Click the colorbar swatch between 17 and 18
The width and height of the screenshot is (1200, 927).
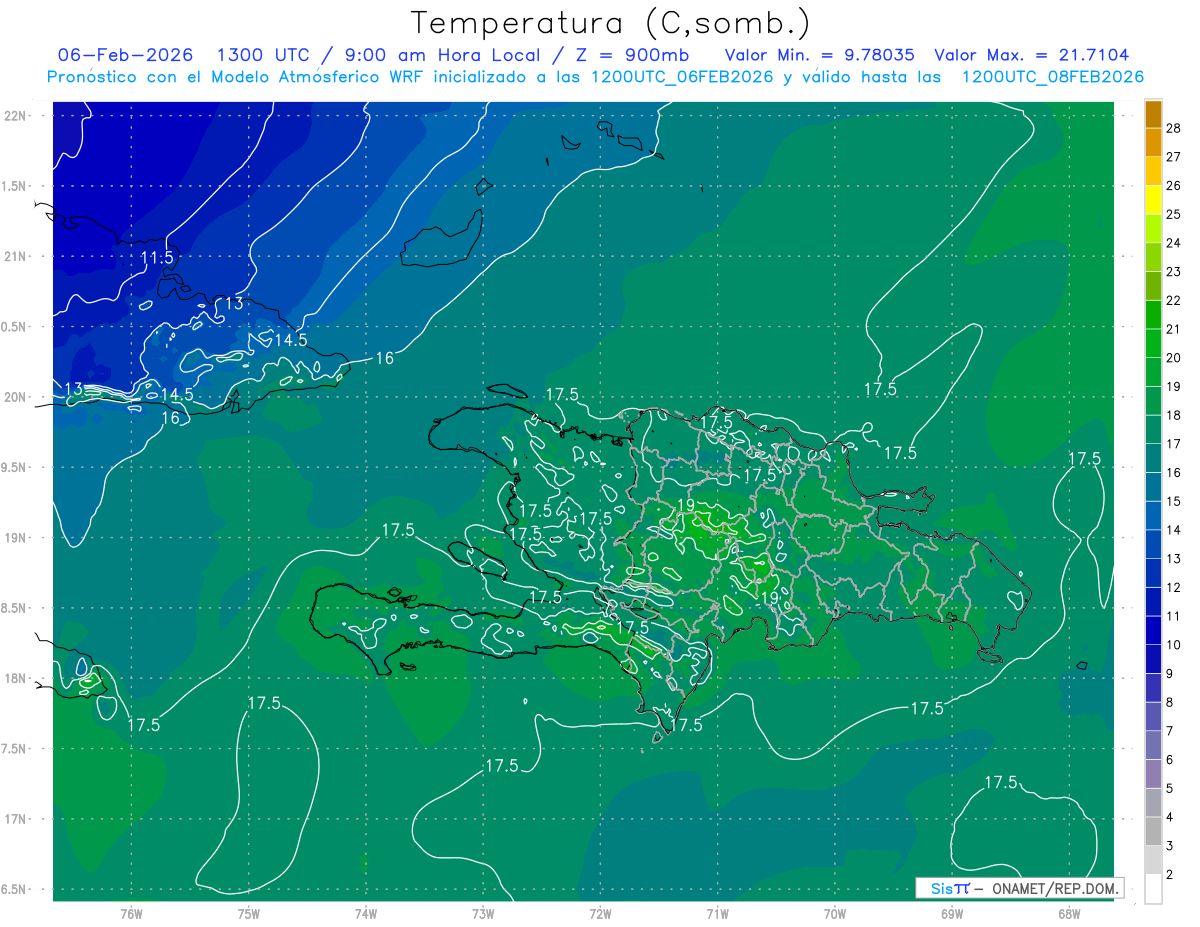point(1153,430)
